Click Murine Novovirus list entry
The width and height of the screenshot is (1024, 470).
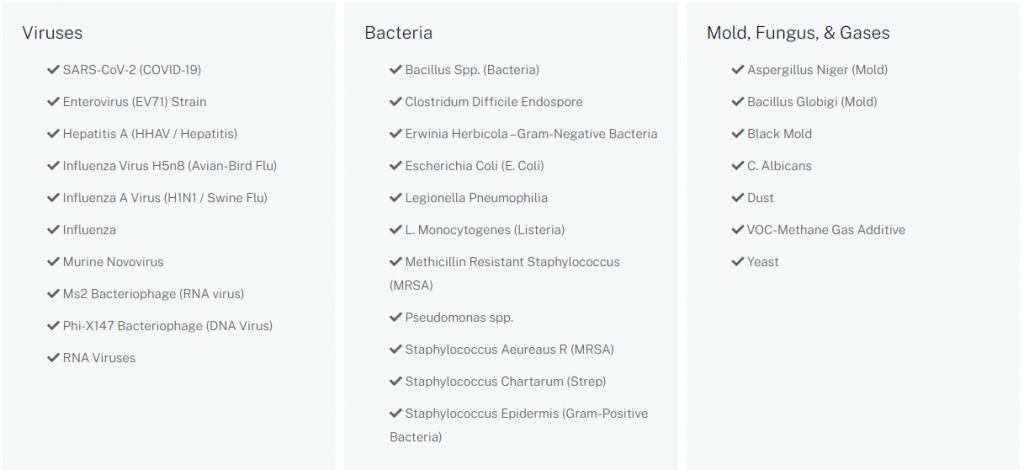[x=113, y=262]
